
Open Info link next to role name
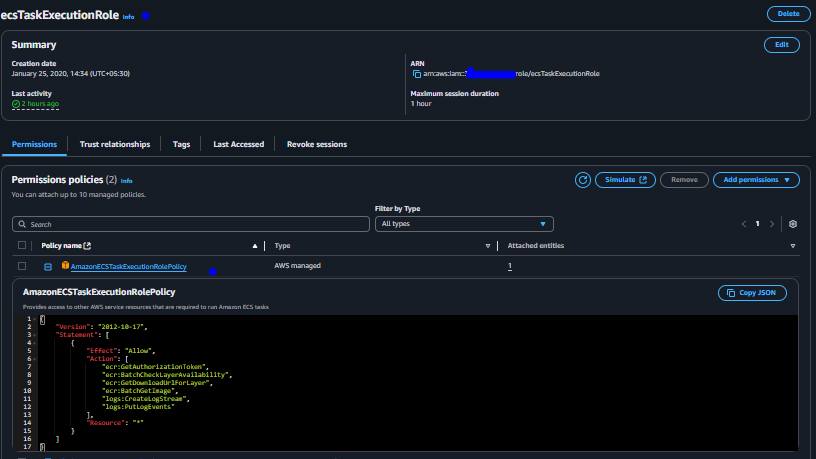click(128, 17)
